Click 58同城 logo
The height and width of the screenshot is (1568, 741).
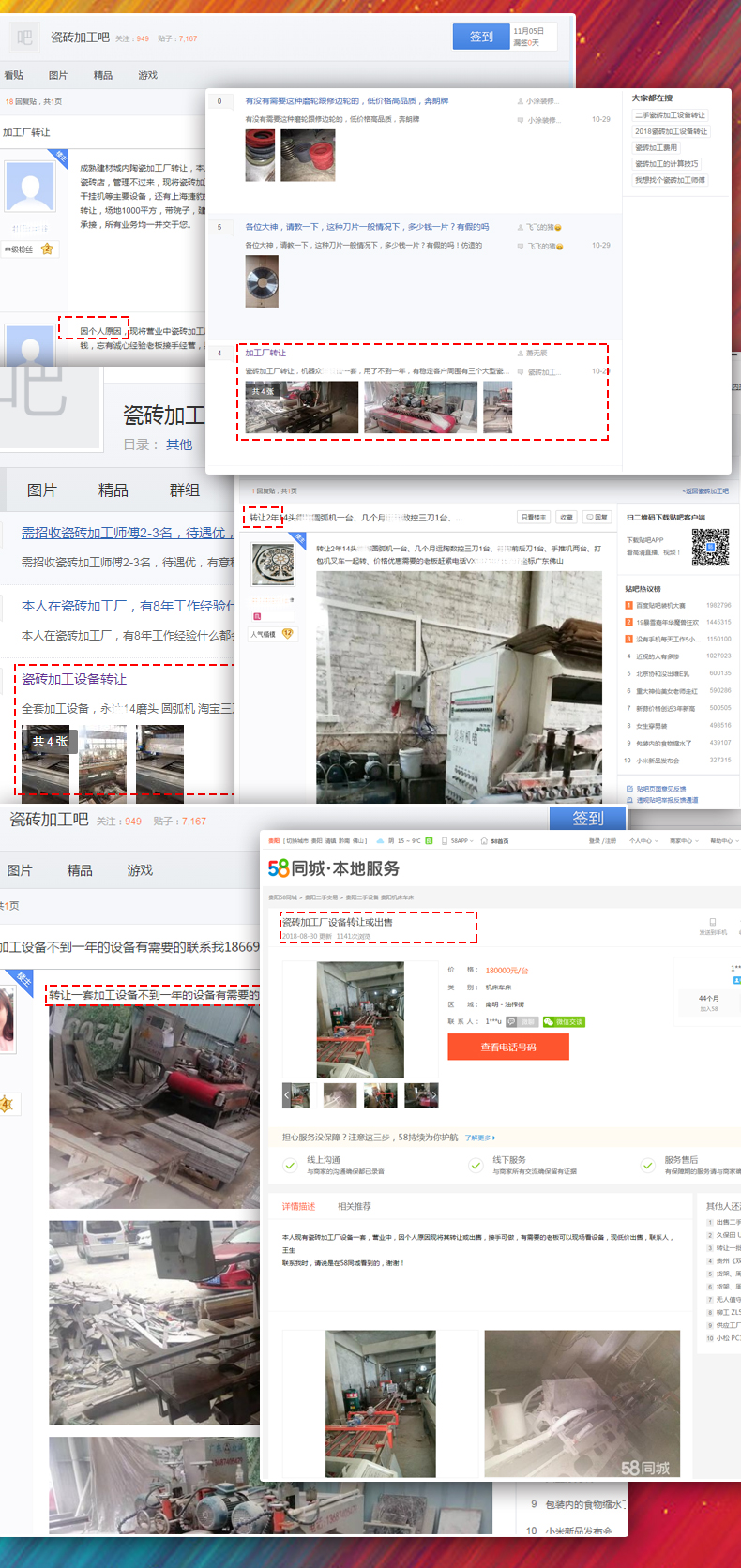pyautogui.click(x=333, y=868)
